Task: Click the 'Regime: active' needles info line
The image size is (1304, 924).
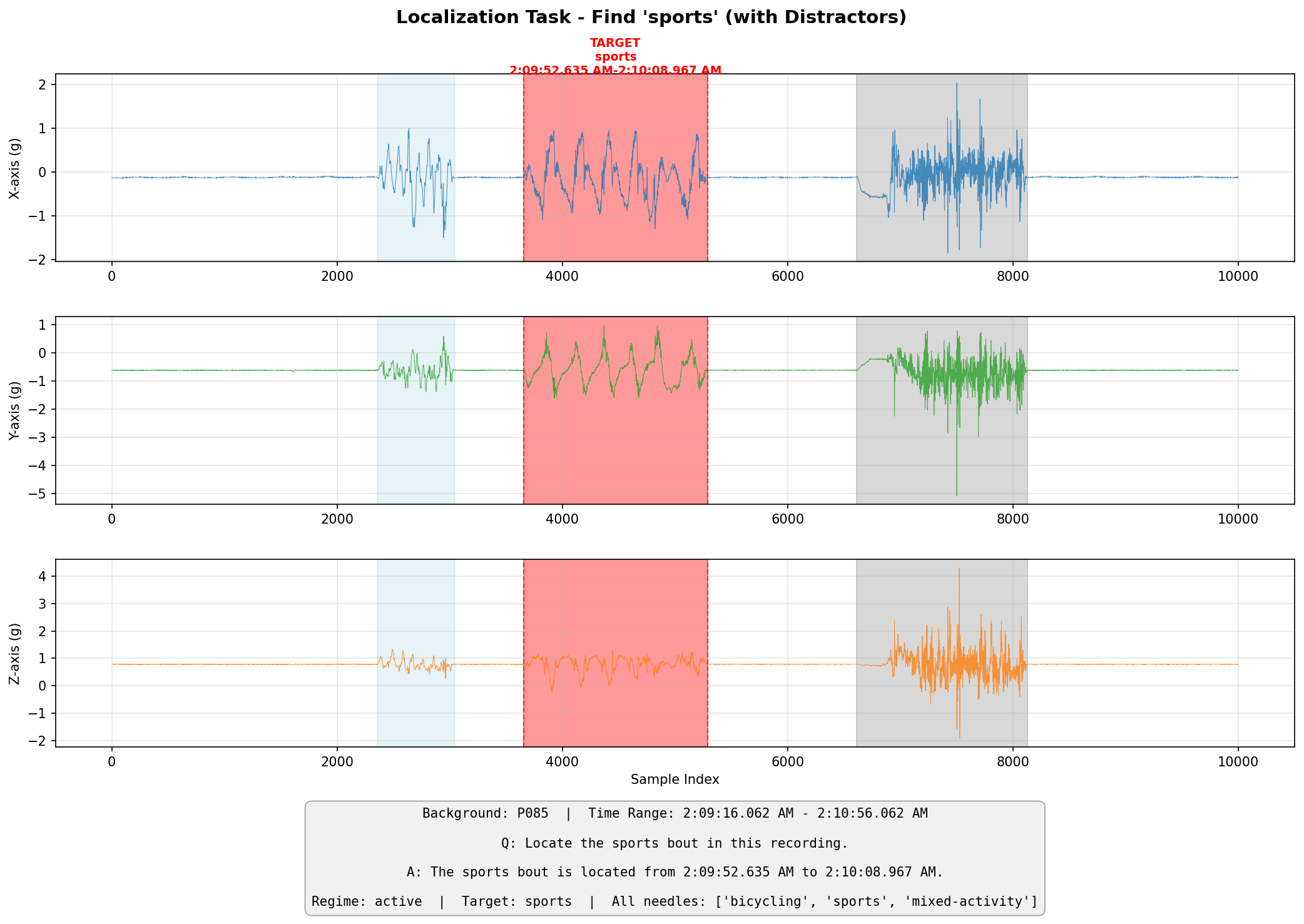Action: [x=675, y=901]
